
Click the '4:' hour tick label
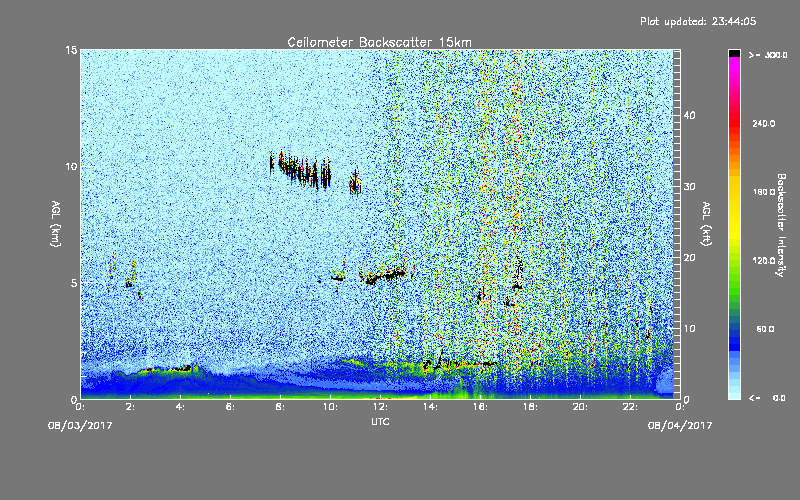tap(181, 407)
